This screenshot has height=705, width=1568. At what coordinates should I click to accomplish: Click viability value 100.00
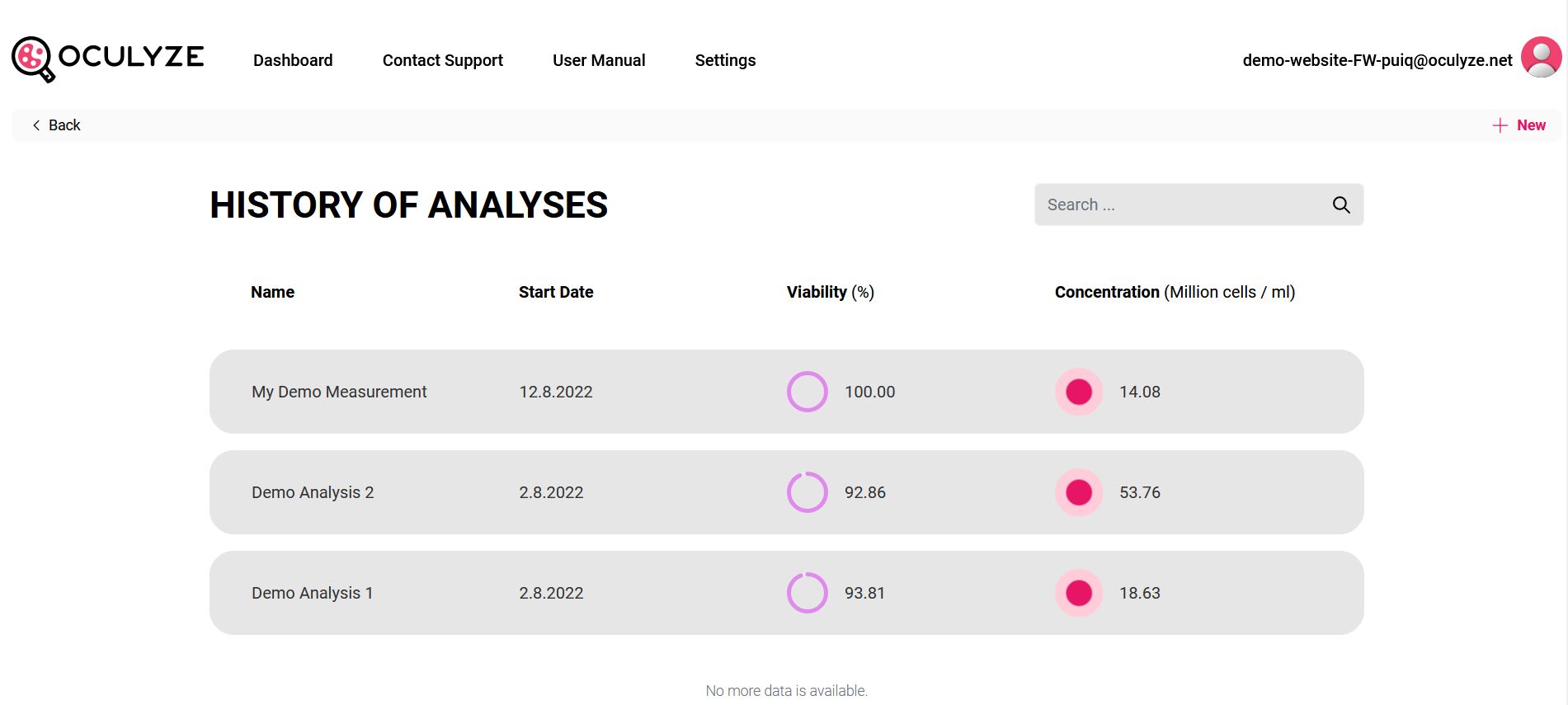tap(869, 392)
